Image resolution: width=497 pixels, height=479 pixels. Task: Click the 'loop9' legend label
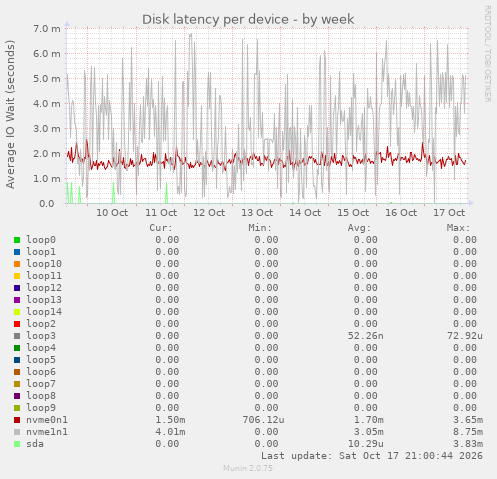[x=41, y=408]
